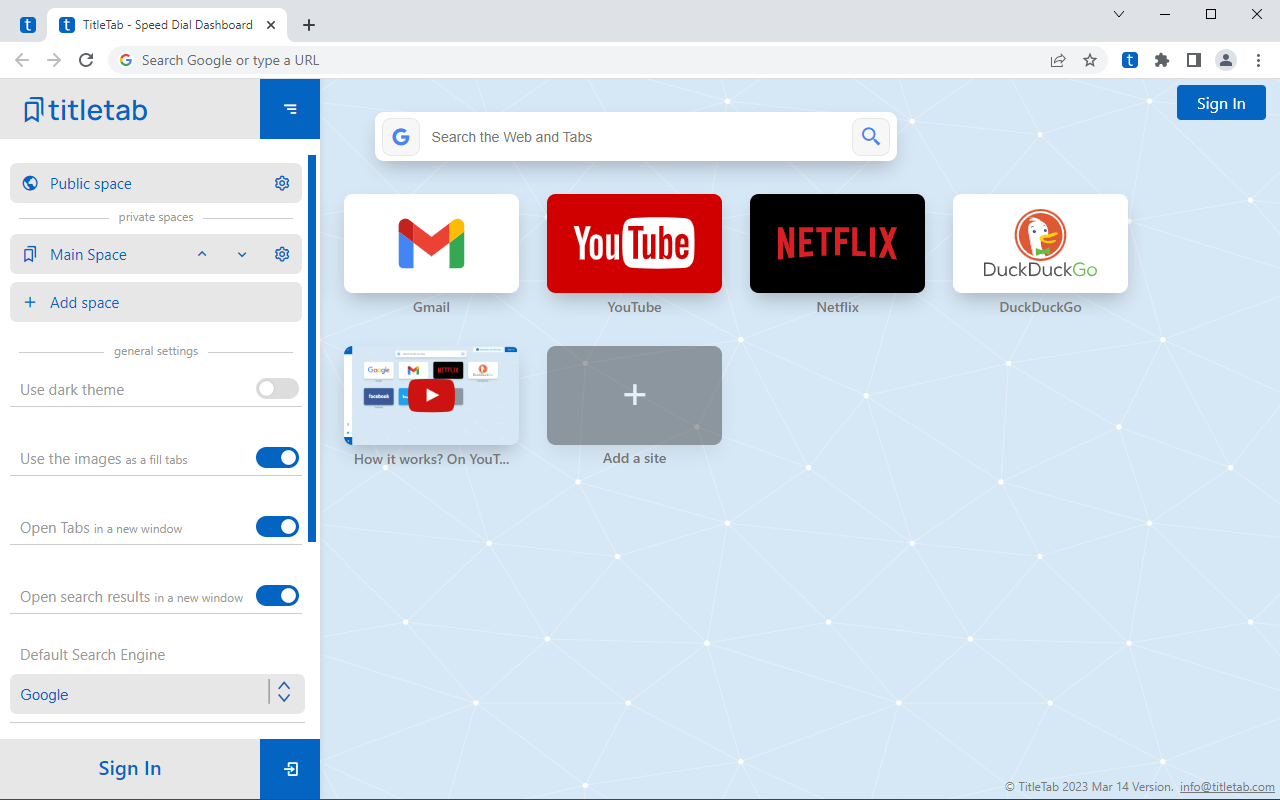The height and width of the screenshot is (800, 1280).
Task: Open the Chrome profile avatar
Action: (x=1226, y=60)
